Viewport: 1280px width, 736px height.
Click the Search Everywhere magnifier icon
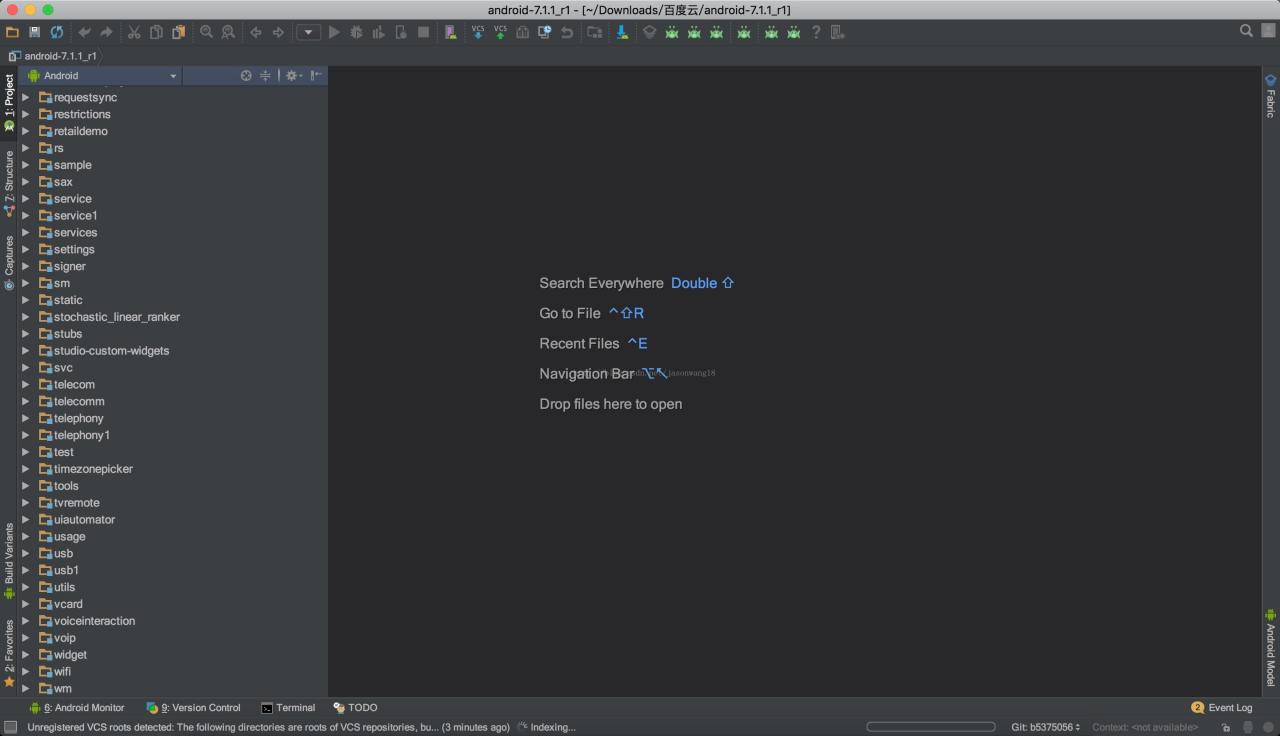pos(1246,31)
